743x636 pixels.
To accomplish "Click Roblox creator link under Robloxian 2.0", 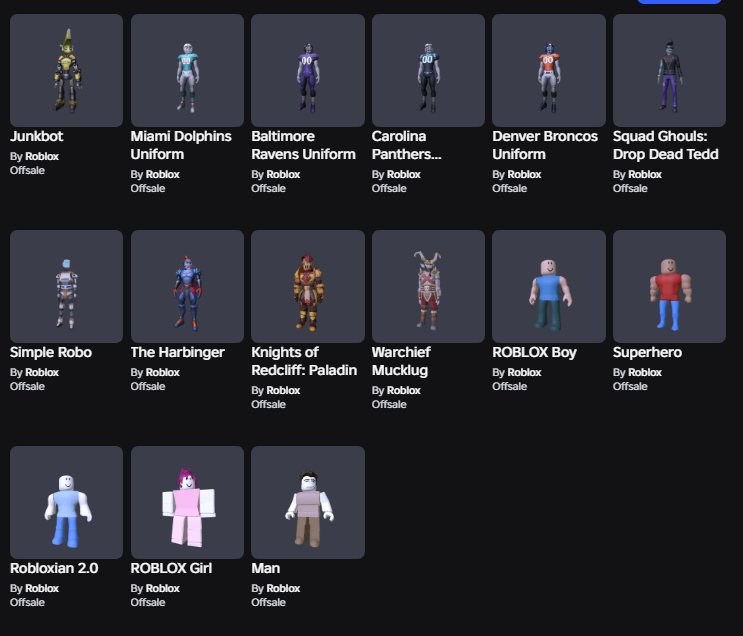I will 42,589.
